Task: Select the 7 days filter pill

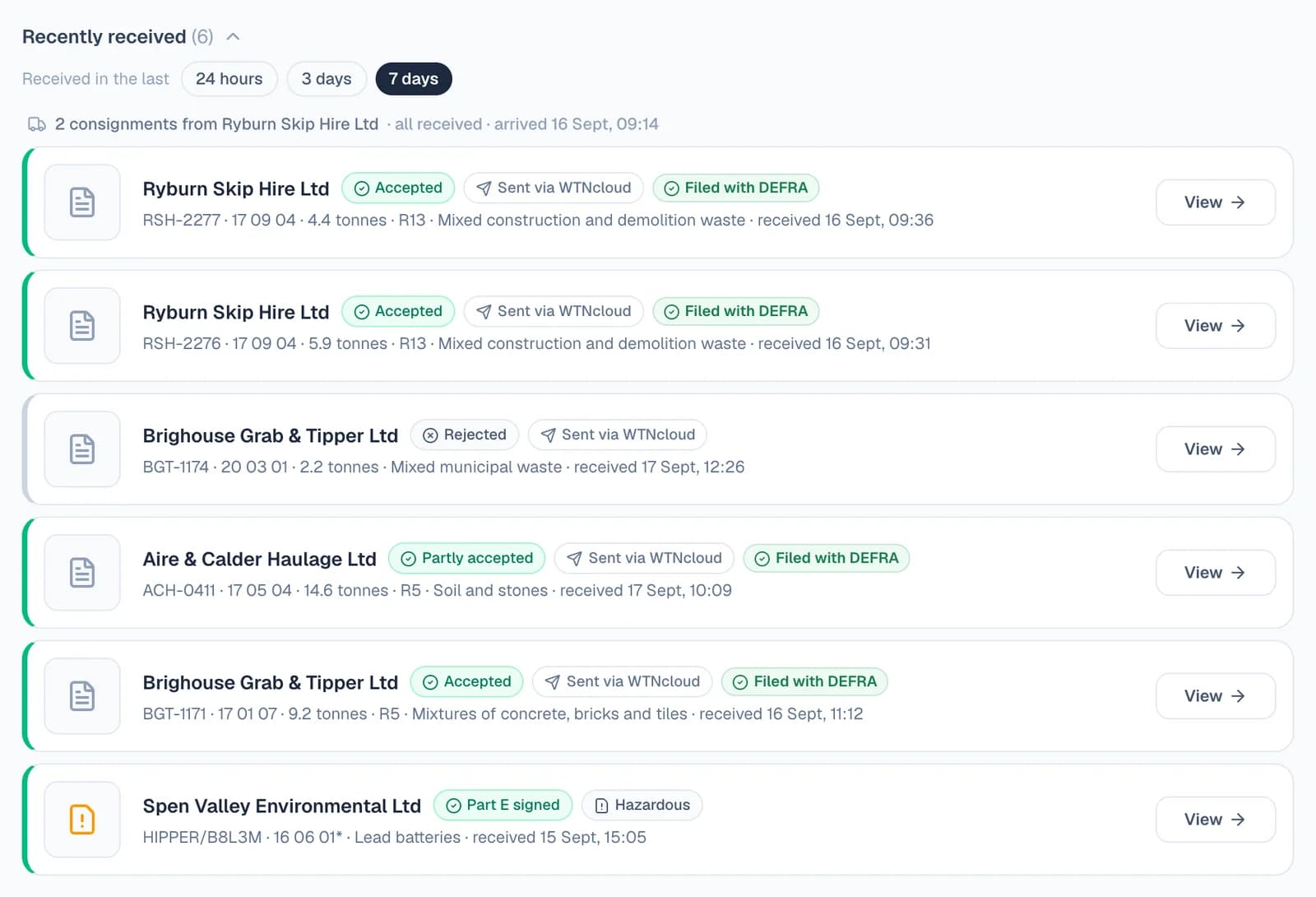Action: coord(414,79)
